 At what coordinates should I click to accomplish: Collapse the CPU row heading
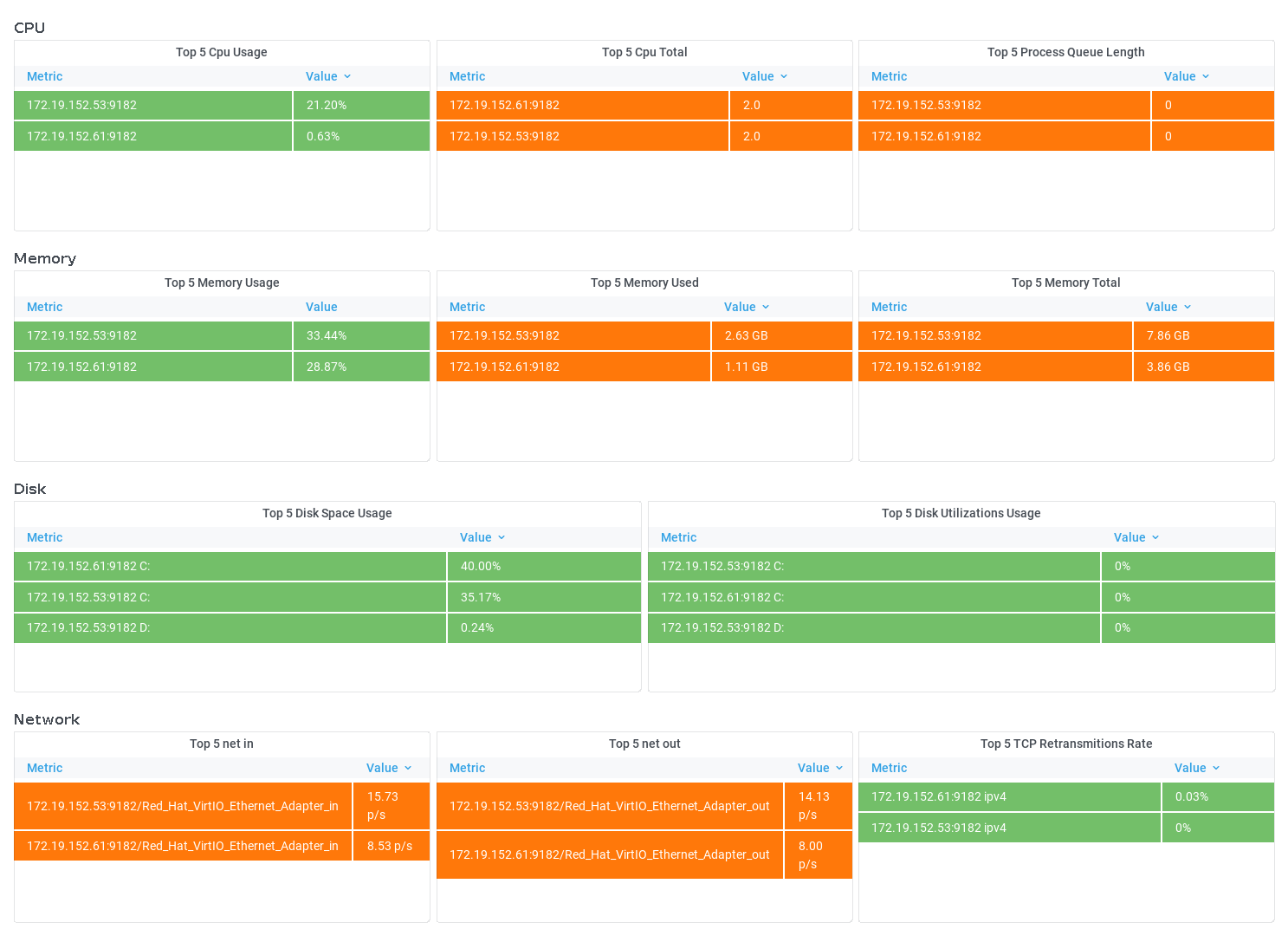tap(29, 28)
